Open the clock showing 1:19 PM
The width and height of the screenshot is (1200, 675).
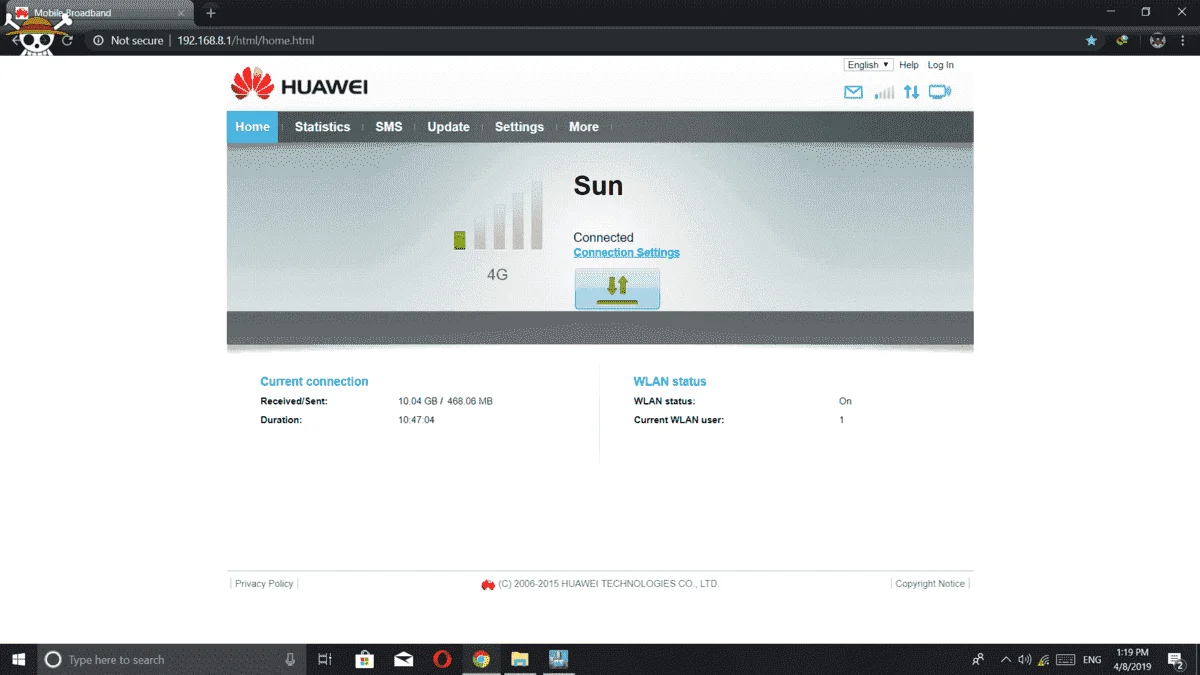(x=1133, y=659)
